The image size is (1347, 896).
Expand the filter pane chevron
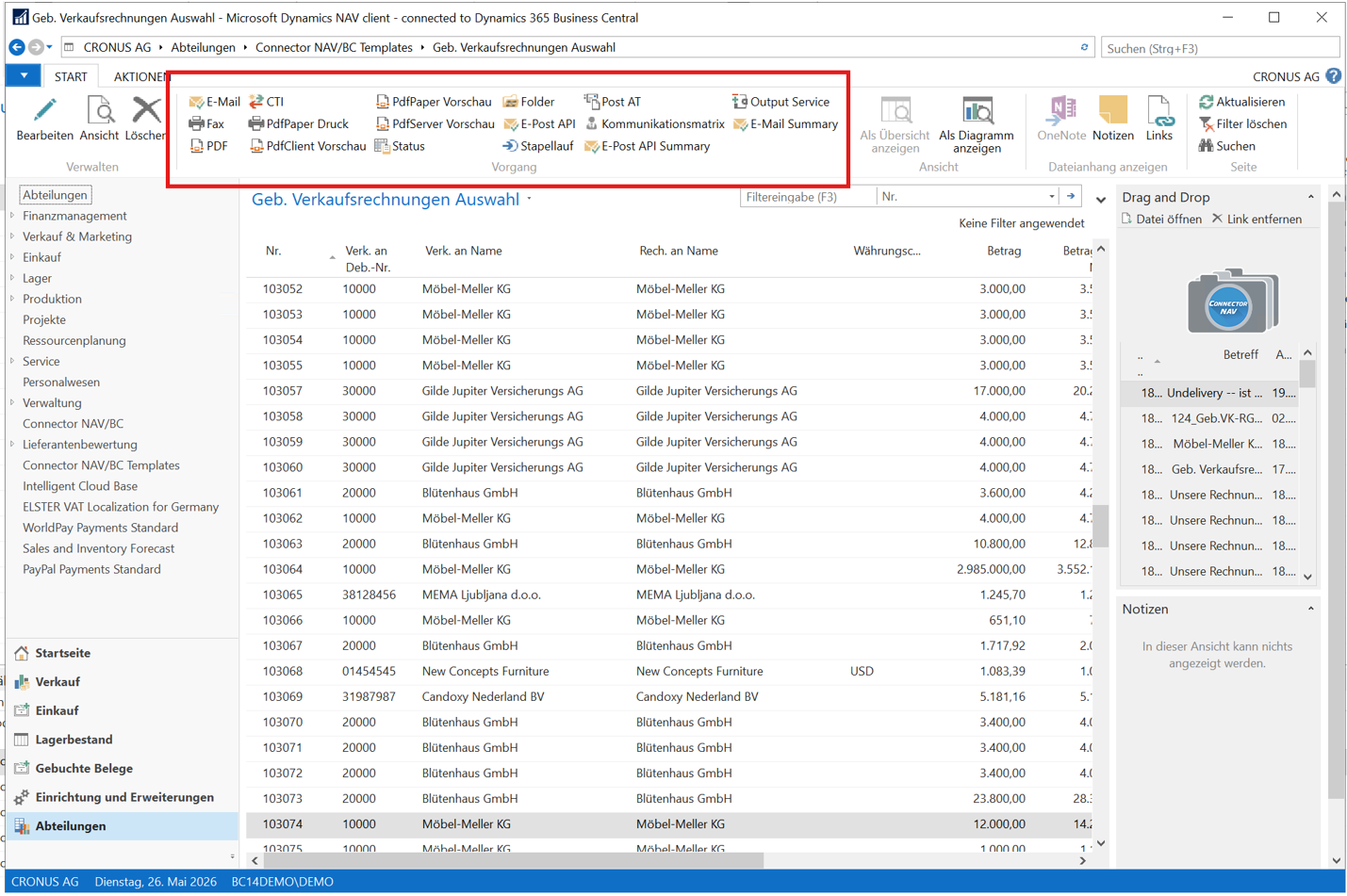[1101, 200]
